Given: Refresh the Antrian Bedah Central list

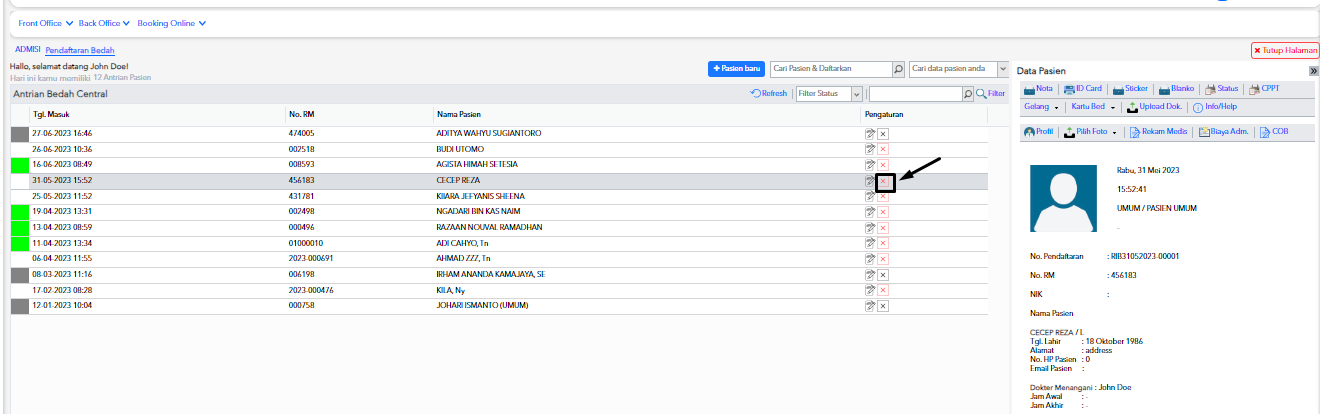Looking at the screenshot, I should pos(769,93).
